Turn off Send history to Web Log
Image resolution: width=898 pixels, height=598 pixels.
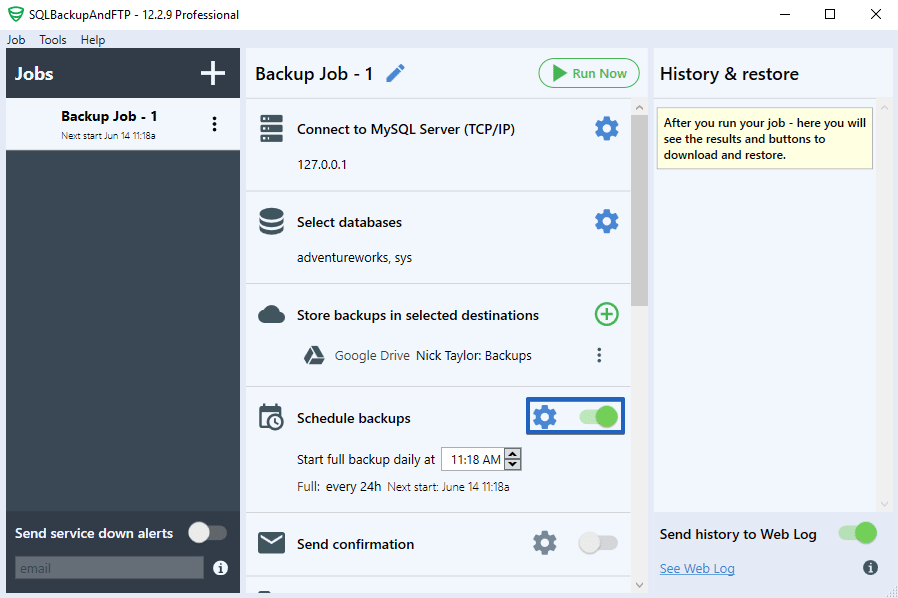point(857,533)
